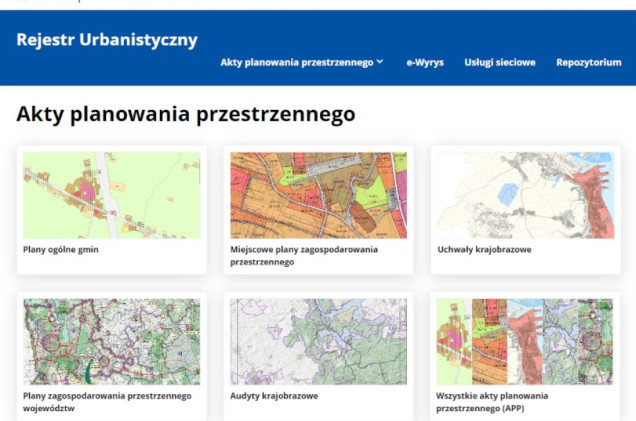Screen dimensions: 636x421
Task: Click the Plany ogólne gmin map thumbnail
Action: [112, 195]
